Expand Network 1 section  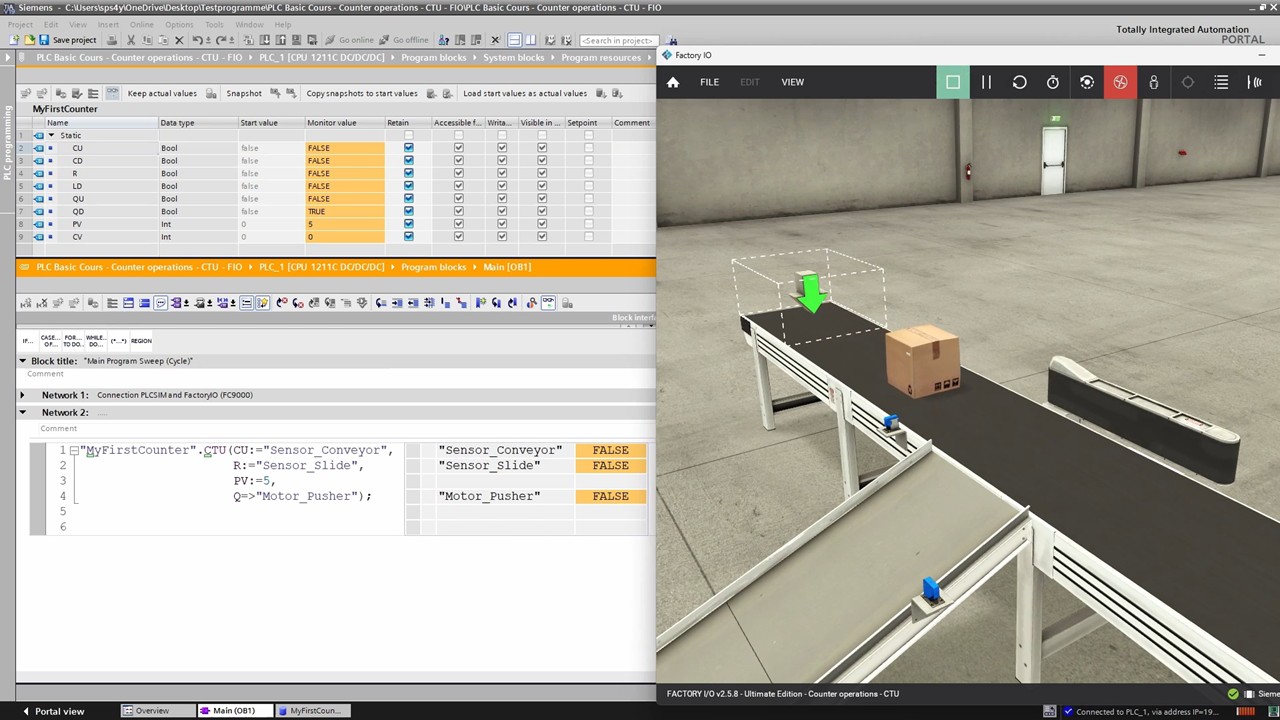coord(22,395)
